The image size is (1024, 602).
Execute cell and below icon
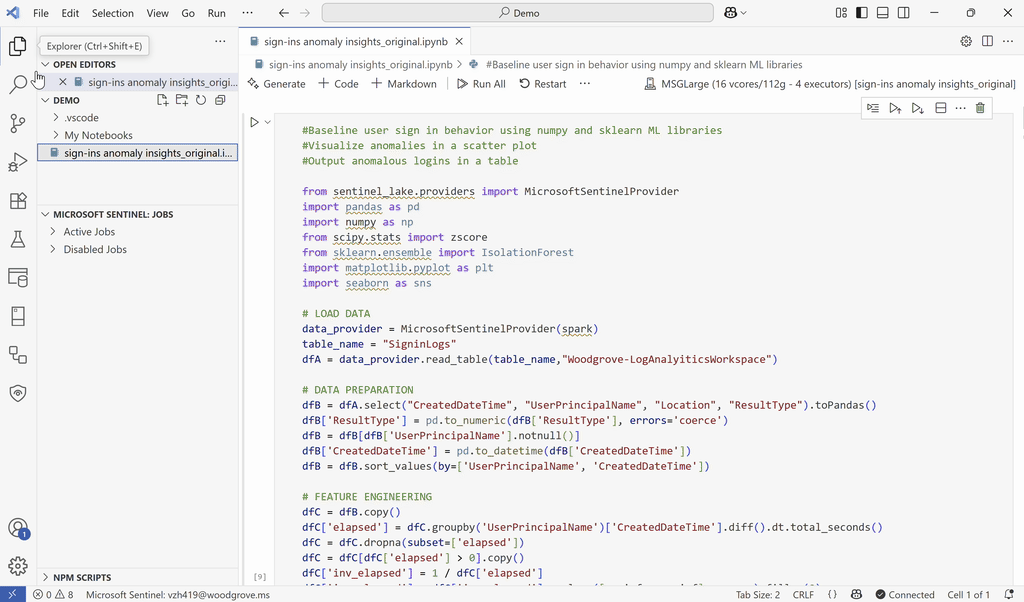[x=918, y=108]
